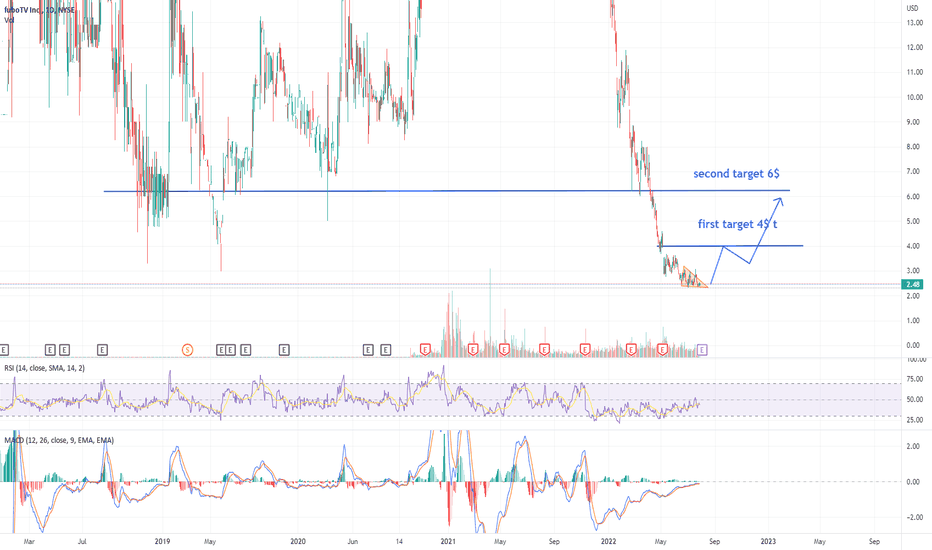Open the fuboTV Inc. symbol title
Viewport: 932px width, 550px height.
[39, 10]
